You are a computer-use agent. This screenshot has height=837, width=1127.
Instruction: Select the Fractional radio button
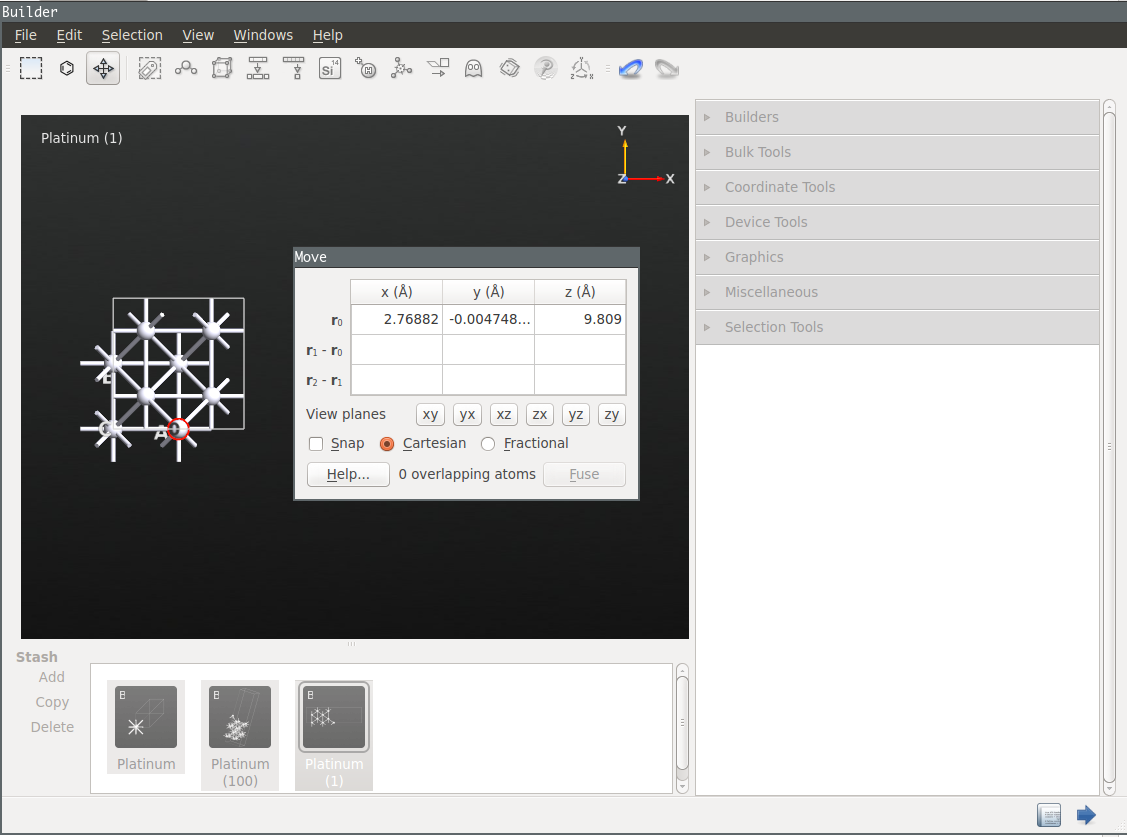pyautogui.click(x=488, y=444)
